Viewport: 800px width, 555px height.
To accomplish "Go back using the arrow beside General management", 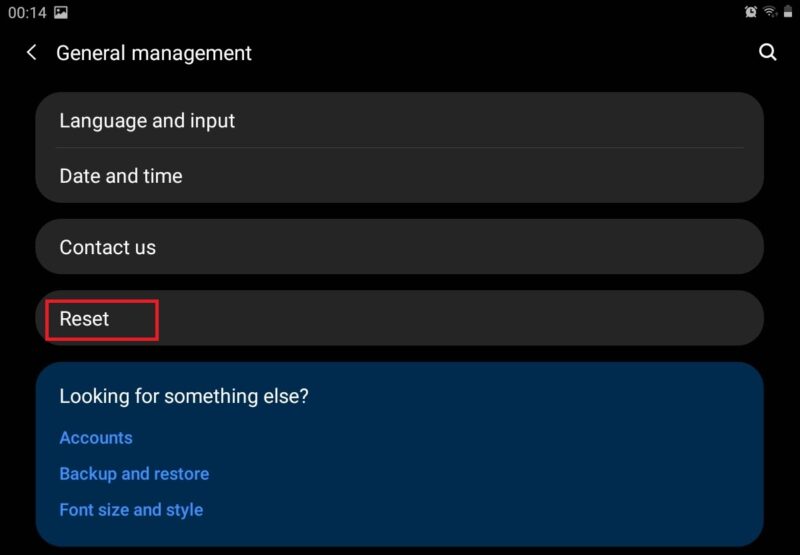I will pos(32,52).
